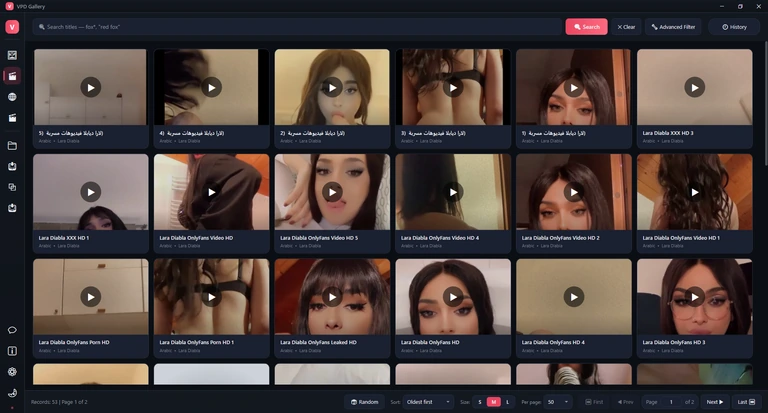
Task: Go to the Next page
Action: pos(715,402)
